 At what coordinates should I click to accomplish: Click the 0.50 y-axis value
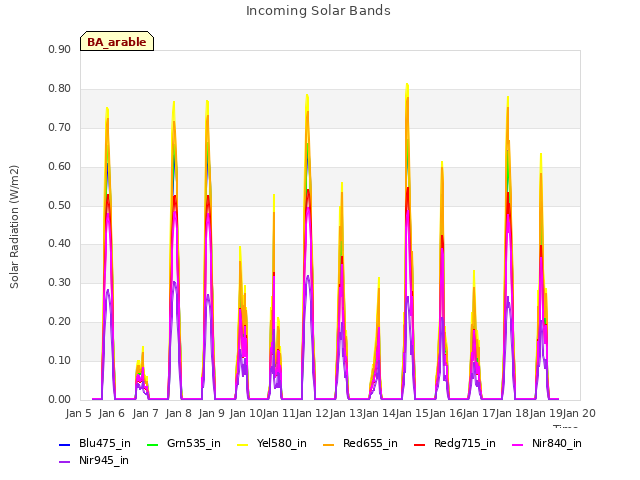click(60, 205)
